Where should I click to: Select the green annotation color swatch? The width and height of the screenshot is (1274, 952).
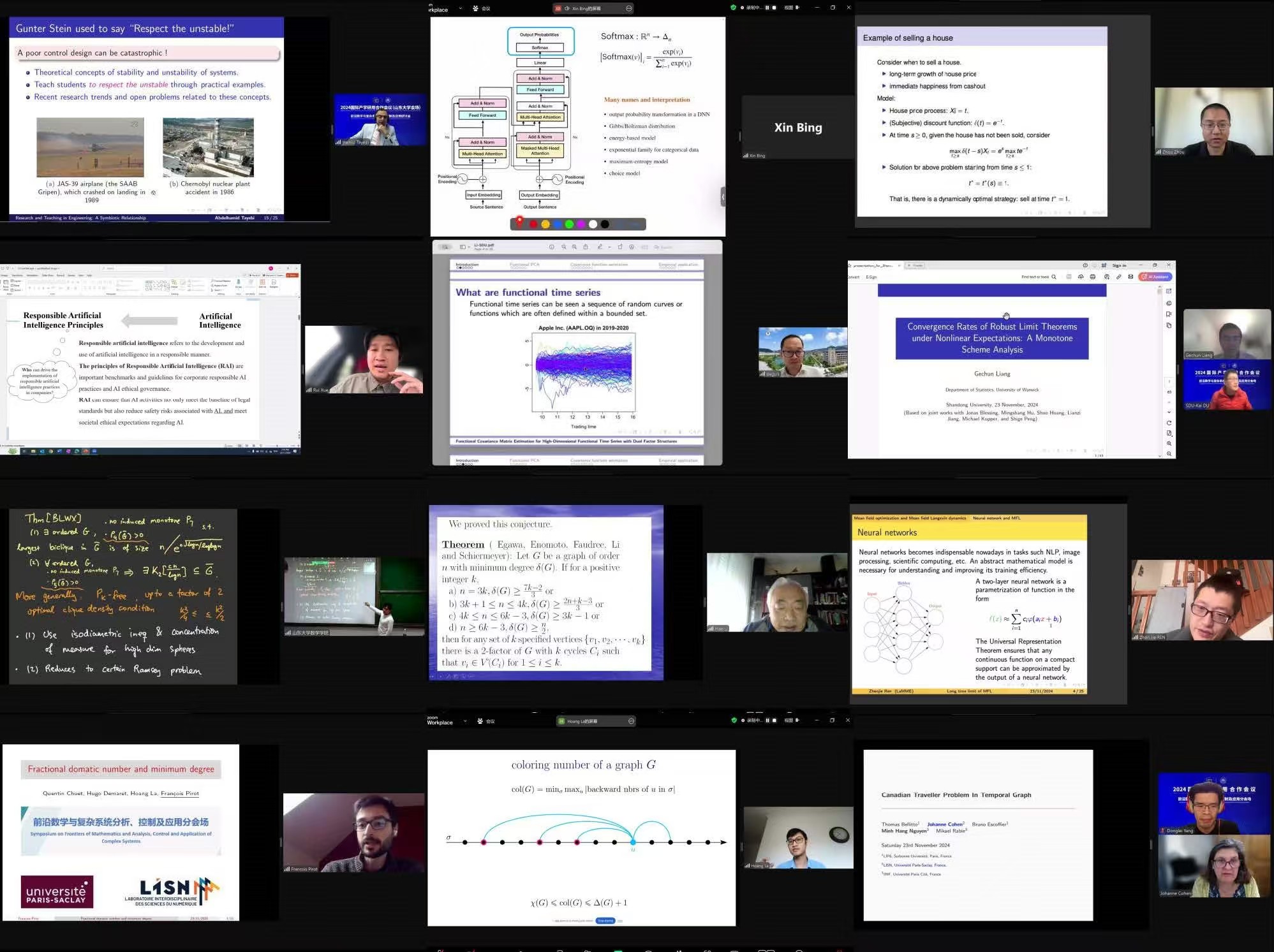click(569, 224)
